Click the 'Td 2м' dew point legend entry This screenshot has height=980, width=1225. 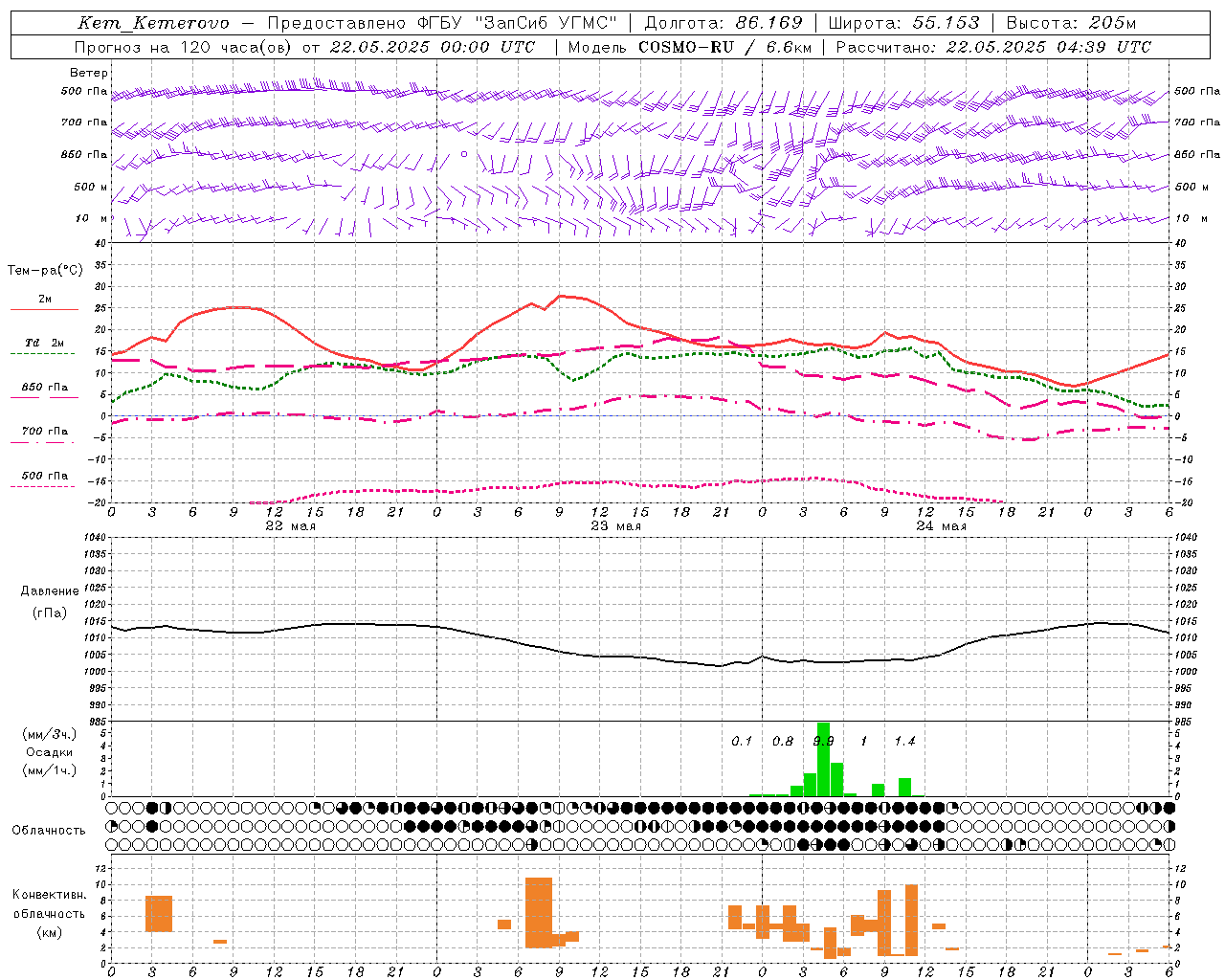[x=44, y=343]
